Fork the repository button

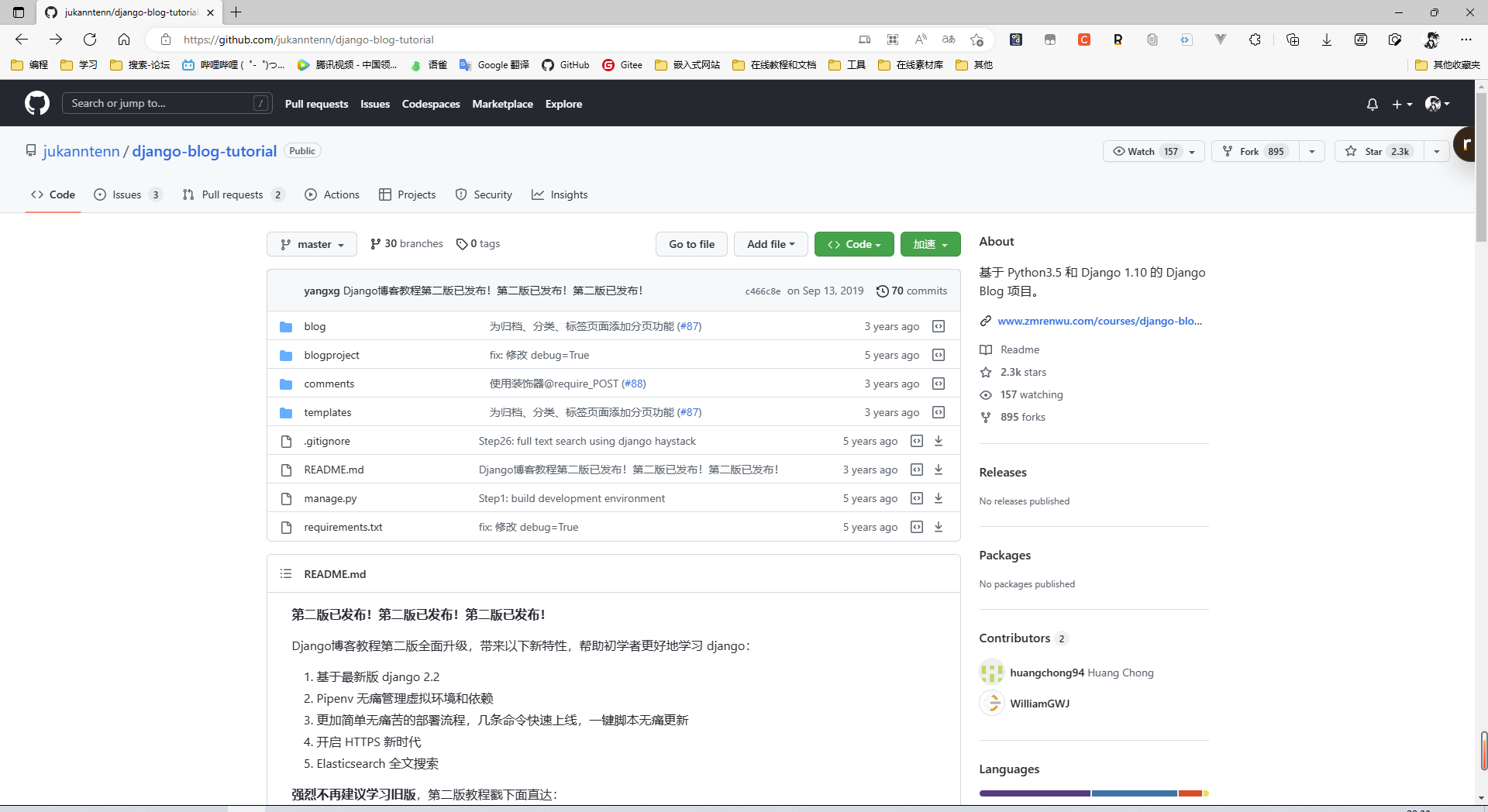point(1255,151)
